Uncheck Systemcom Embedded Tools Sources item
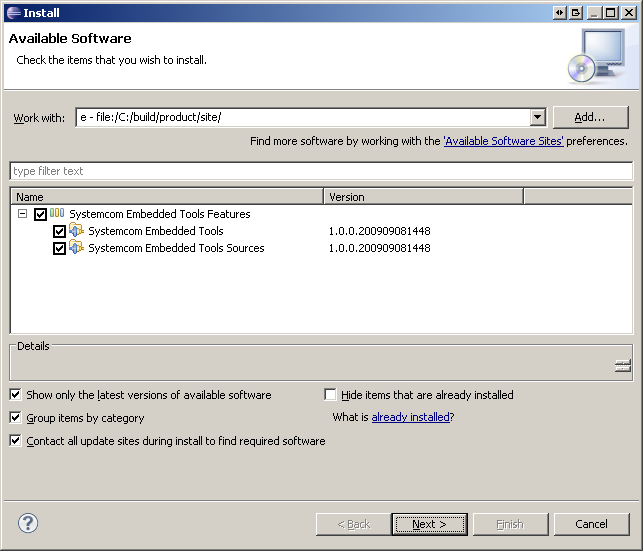 [x=59, y=248]
